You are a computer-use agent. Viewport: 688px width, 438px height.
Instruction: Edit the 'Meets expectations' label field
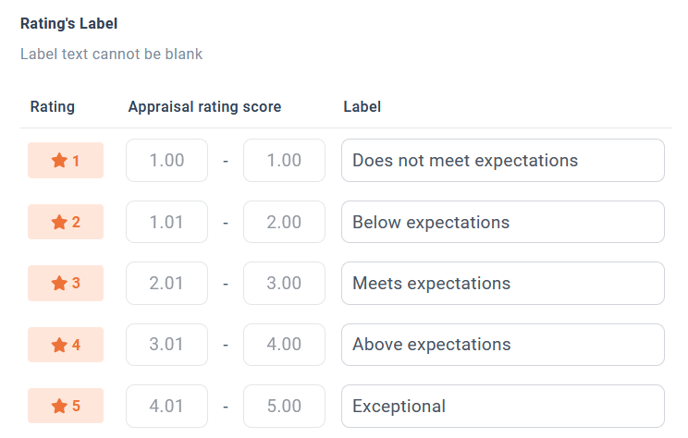click(x=503, y=283)
